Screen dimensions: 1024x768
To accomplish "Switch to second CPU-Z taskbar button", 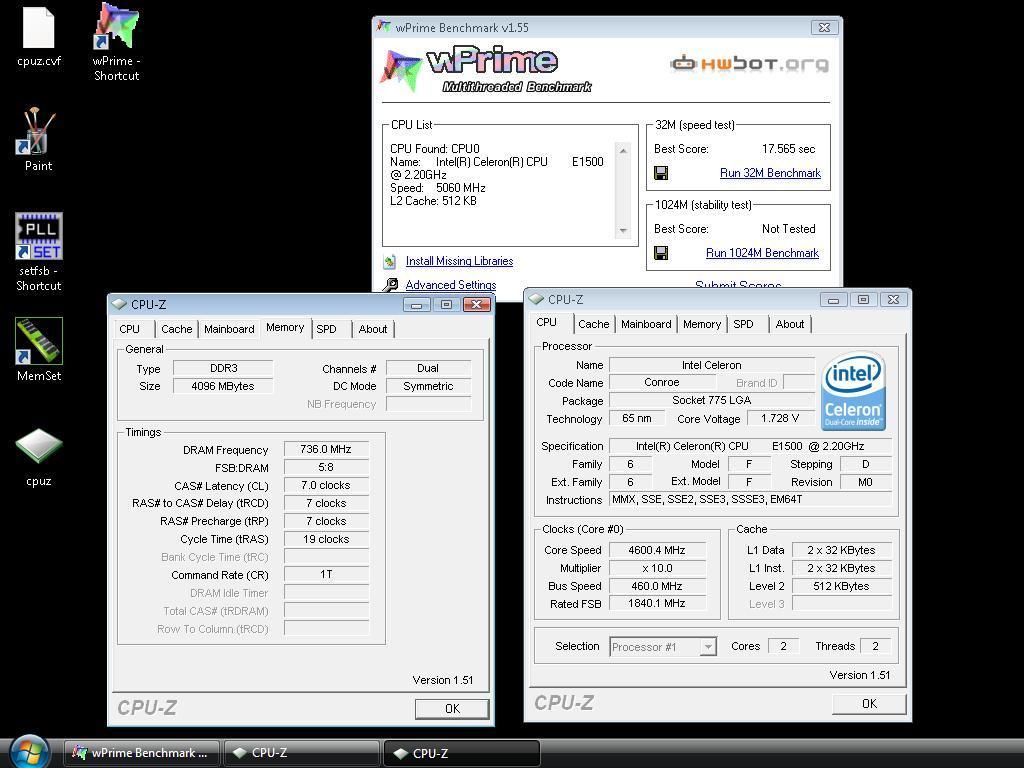I will (x=462, y=753).
